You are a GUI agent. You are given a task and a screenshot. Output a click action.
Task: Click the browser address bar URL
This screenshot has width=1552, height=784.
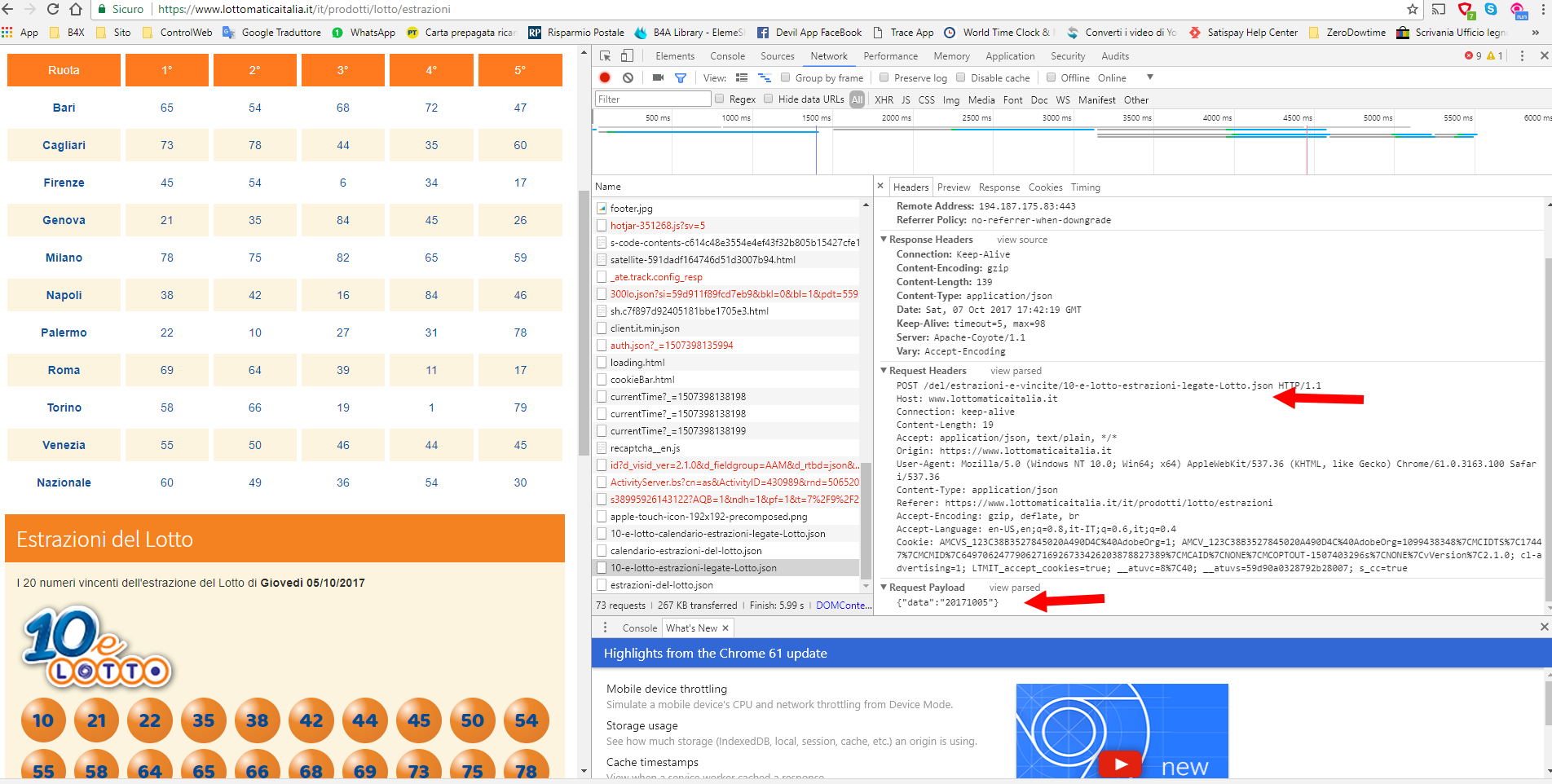(304, 9)
